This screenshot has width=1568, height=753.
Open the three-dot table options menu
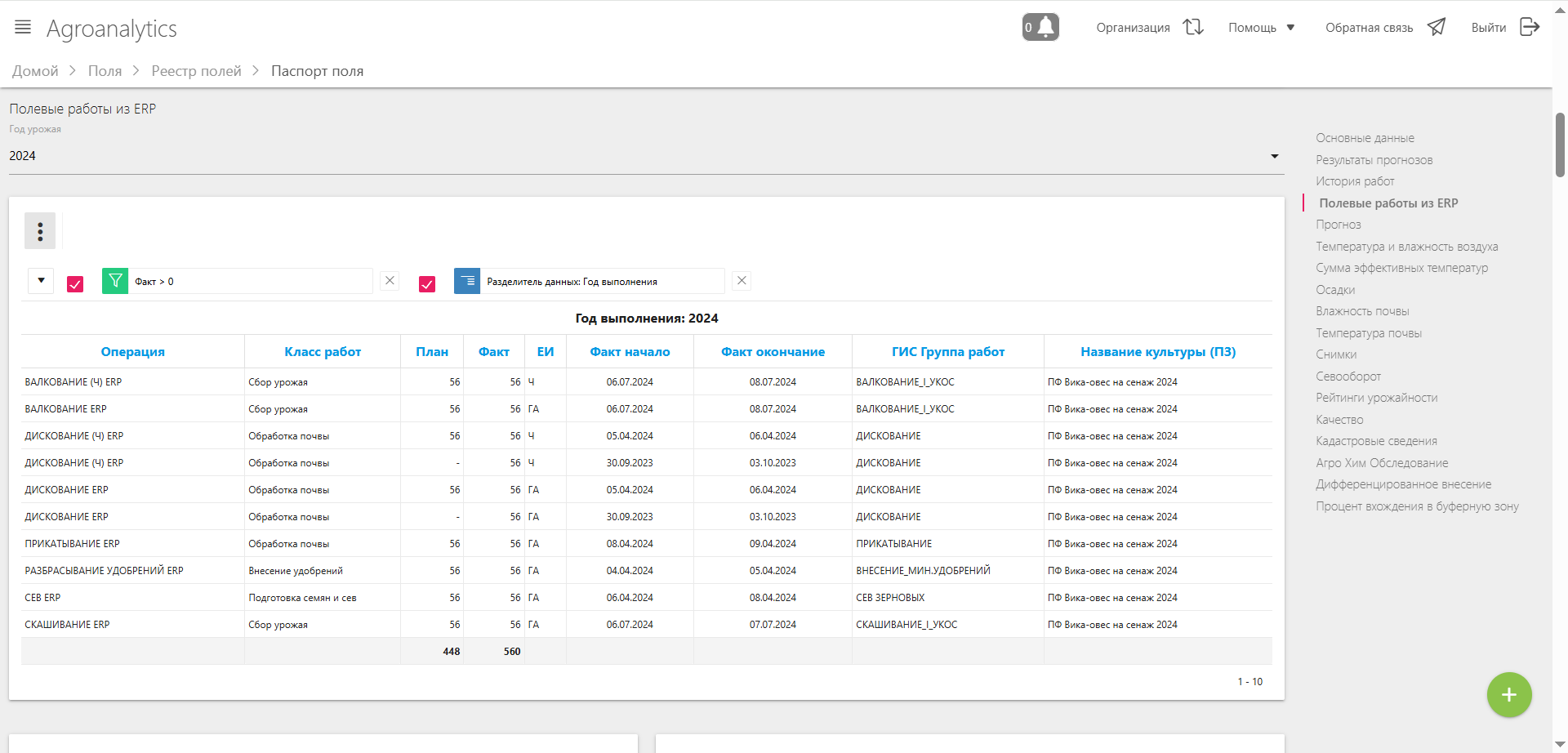(x=40, y=231)
